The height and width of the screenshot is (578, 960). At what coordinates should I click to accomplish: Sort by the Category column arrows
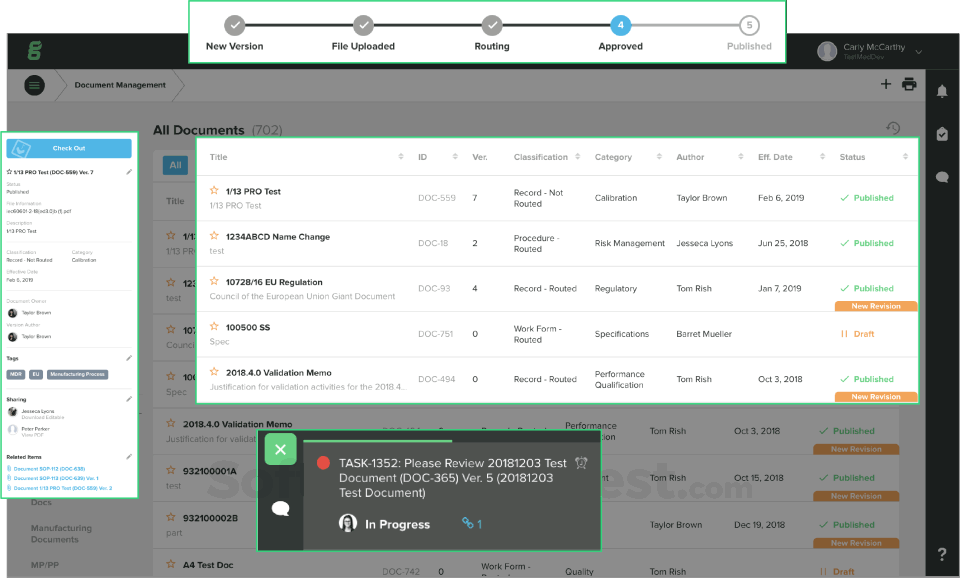pyautogui.click(x=659, y=157)
